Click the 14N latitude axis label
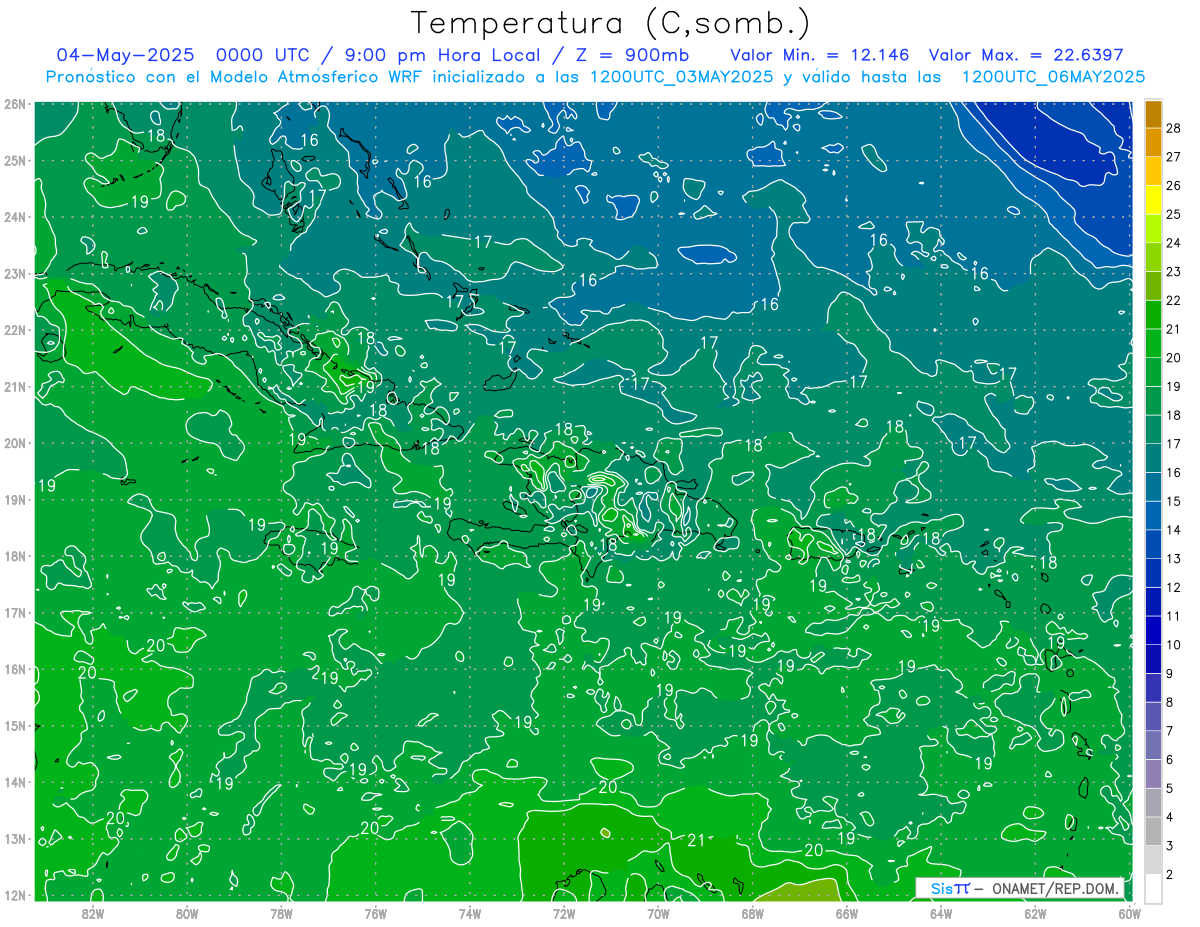Screen dimensions: 1200x927 coord(15,782)
